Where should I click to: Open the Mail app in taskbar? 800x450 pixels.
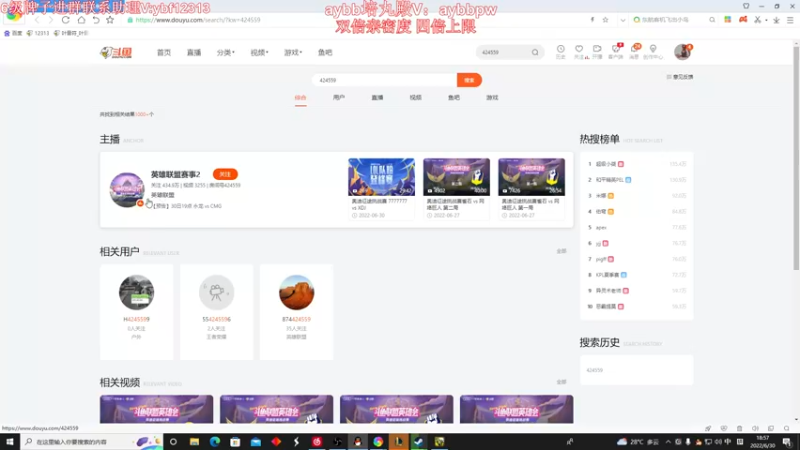(x=256, y=441)
